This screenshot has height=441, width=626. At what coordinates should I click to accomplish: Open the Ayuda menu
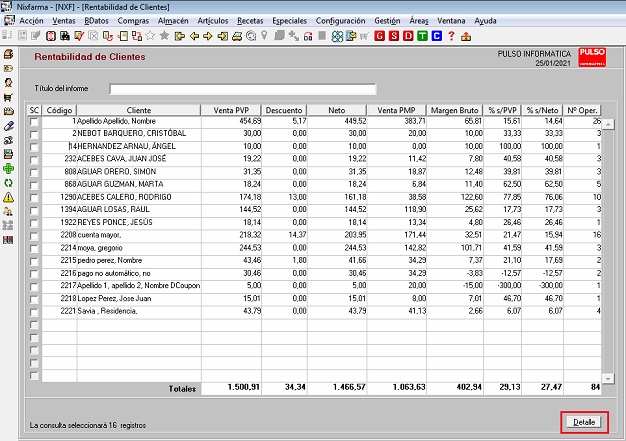[x=485, y=21]
